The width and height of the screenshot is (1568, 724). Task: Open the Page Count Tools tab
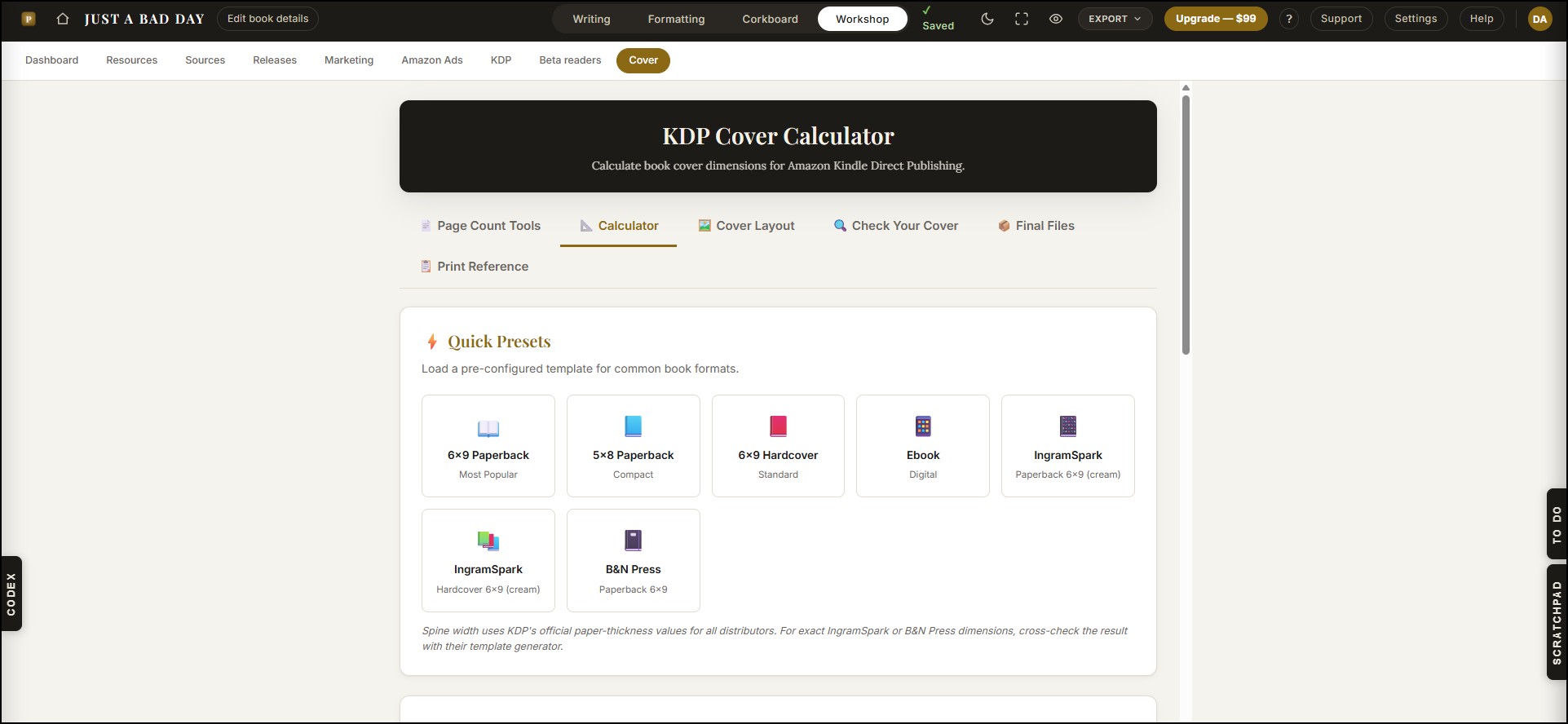tap(480, 226)
